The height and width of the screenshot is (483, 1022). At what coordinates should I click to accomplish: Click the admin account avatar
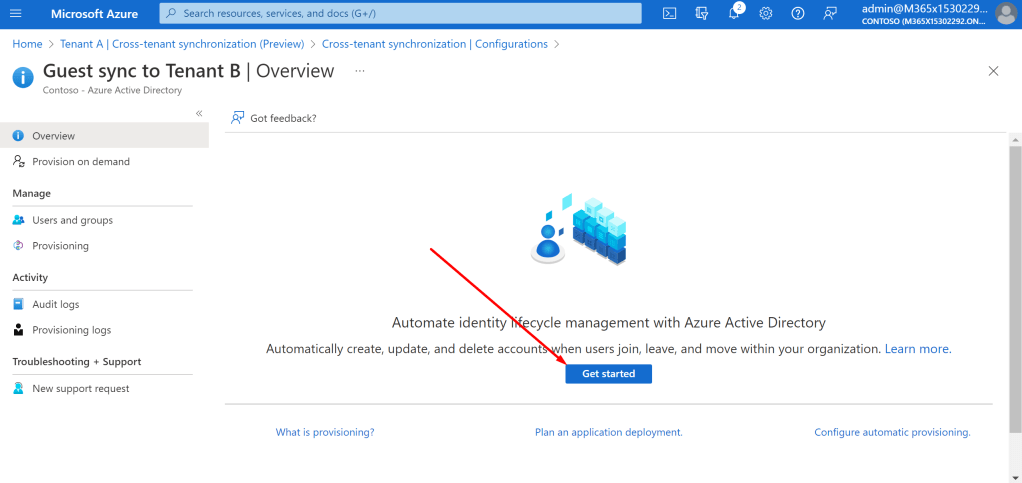pyautogui.click(x=1005, y=13)
